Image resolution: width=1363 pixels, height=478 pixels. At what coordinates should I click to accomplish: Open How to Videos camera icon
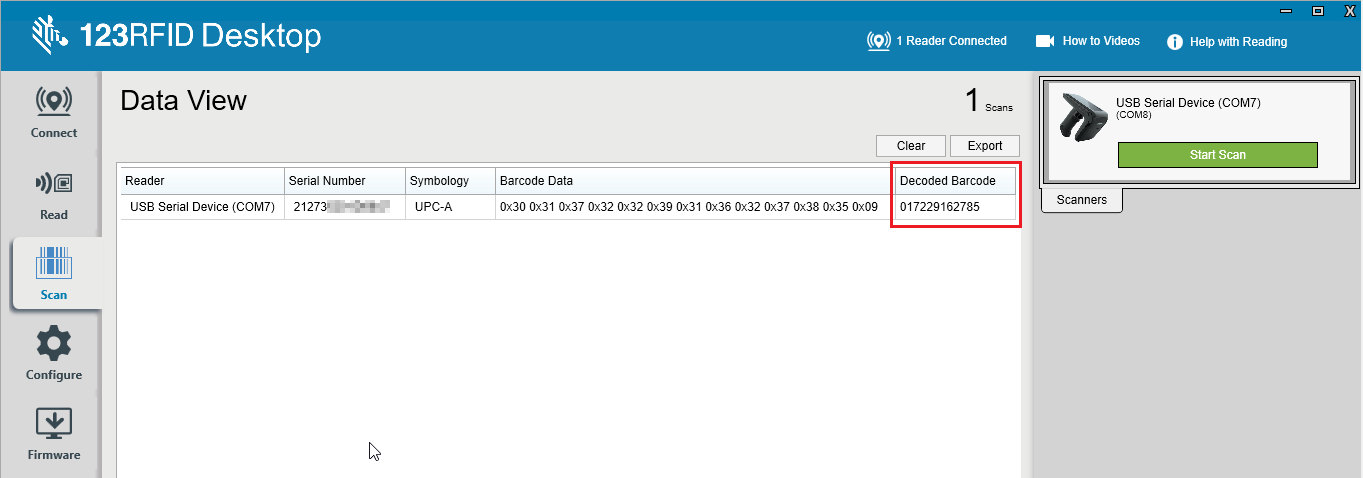click(x=1045, y=41)
